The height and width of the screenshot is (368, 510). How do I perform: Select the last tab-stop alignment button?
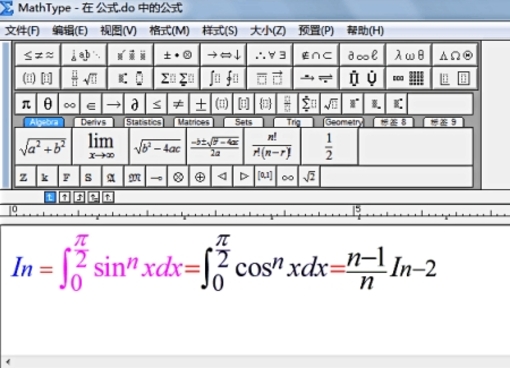click(108, 197)
